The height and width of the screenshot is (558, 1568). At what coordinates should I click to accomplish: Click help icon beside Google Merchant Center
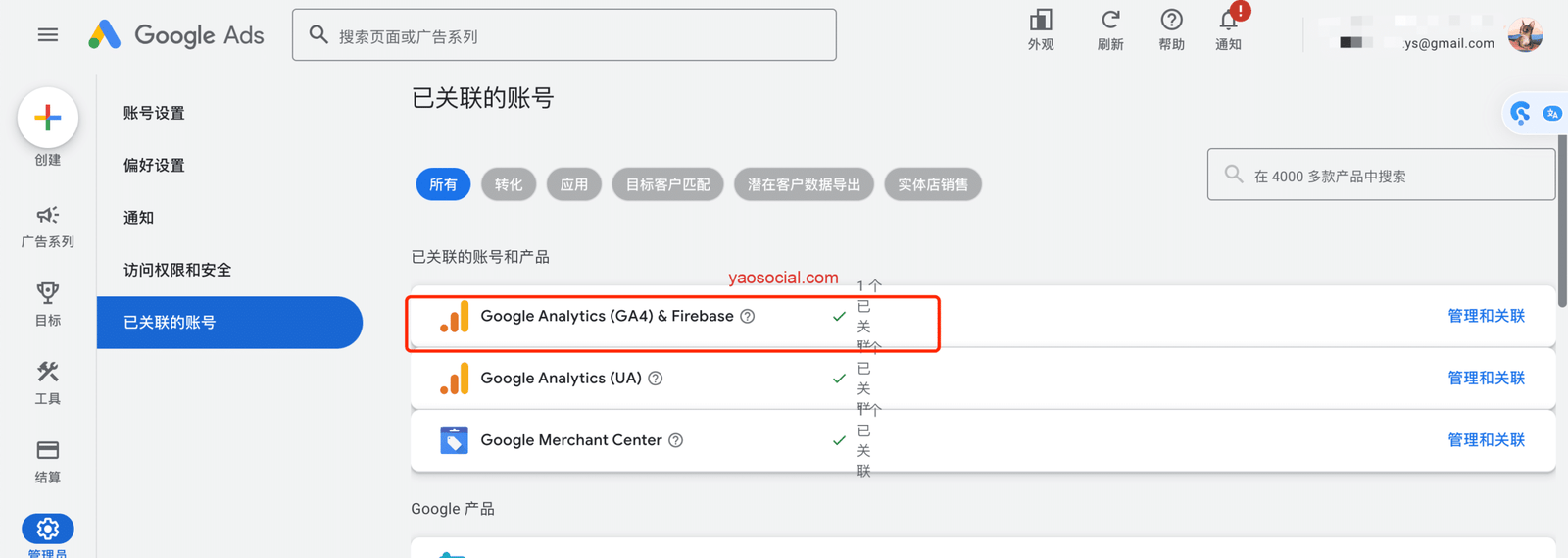point(675,441)
